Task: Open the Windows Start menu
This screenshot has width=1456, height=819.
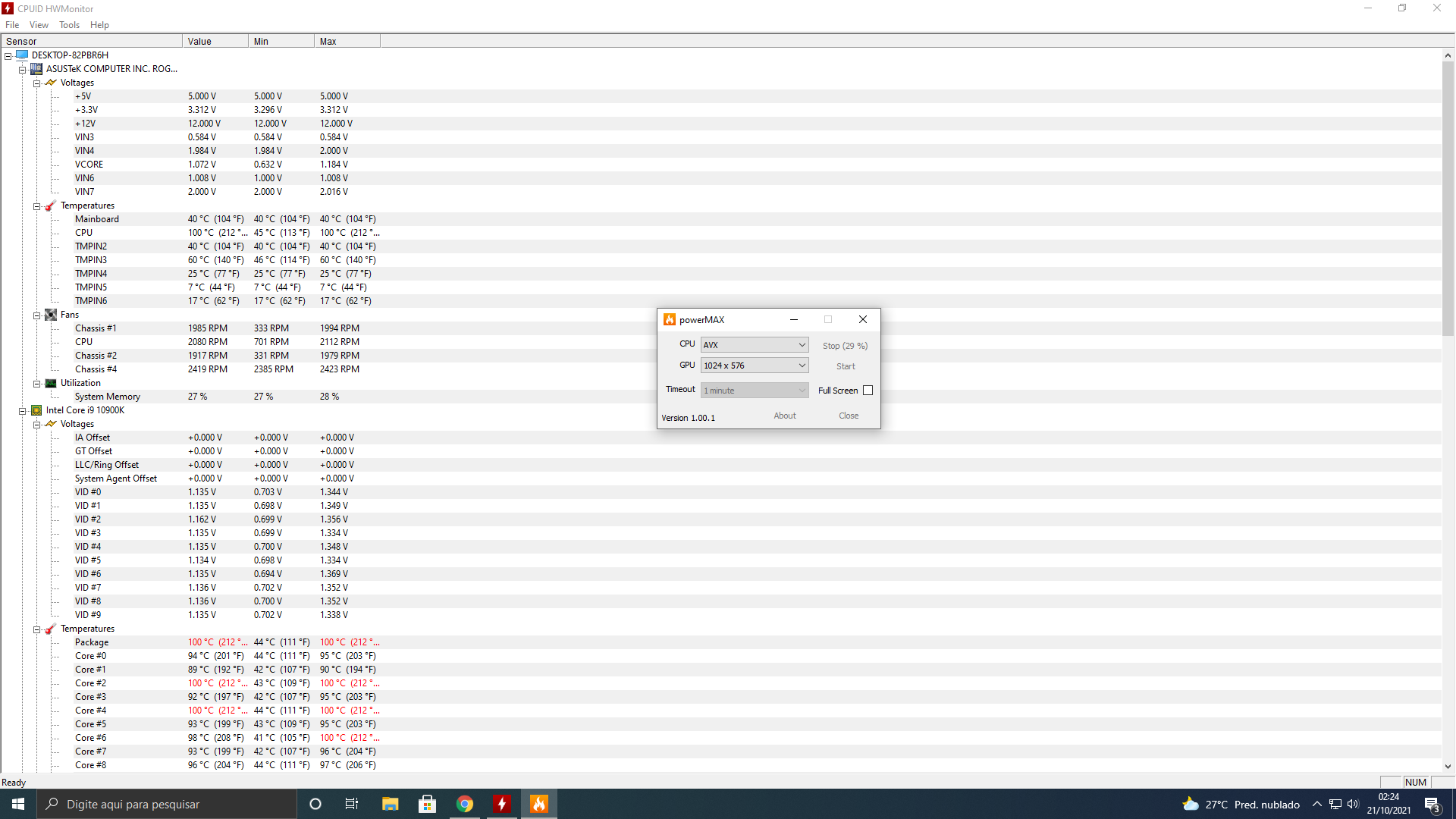Action: [18, 804]
